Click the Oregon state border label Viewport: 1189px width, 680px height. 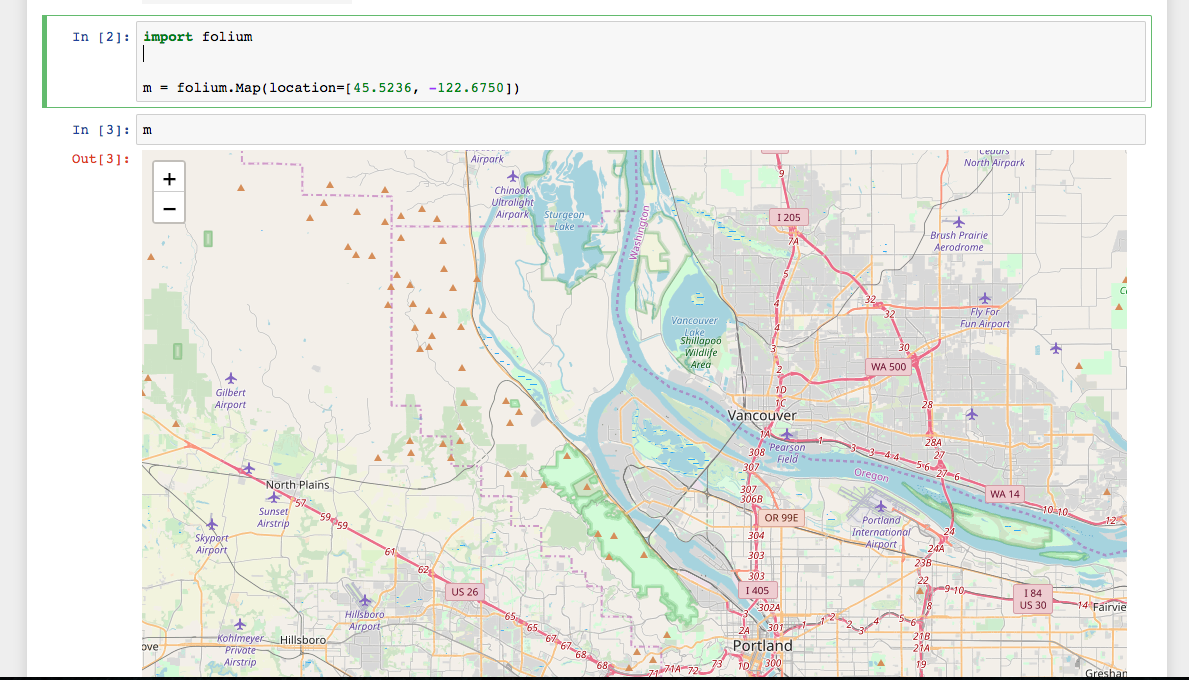tap(871, 475)
